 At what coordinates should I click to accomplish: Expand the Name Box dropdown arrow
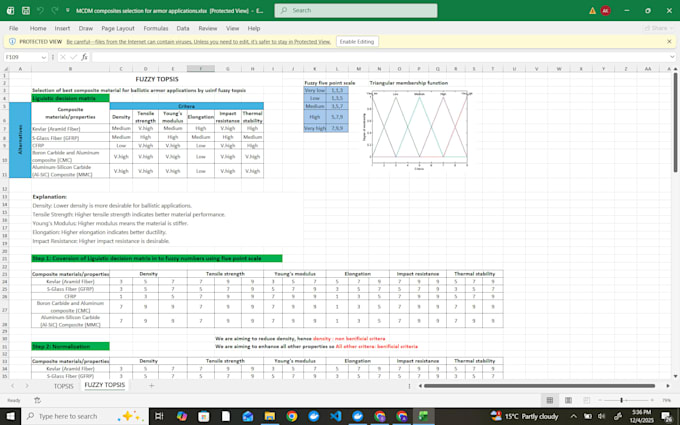pos(43,57)
